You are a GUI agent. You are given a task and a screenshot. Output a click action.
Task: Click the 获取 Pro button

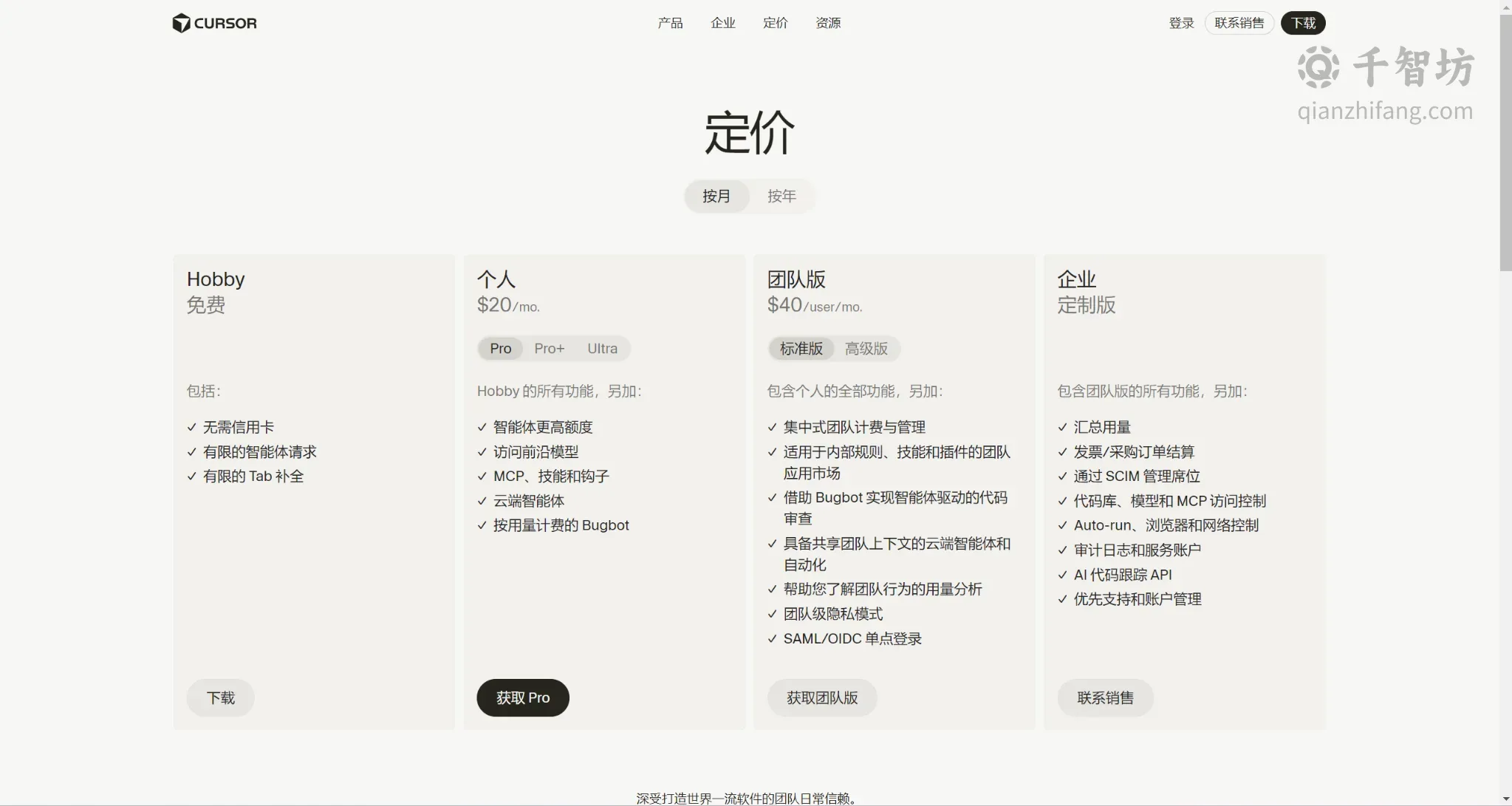pos(523,697)
